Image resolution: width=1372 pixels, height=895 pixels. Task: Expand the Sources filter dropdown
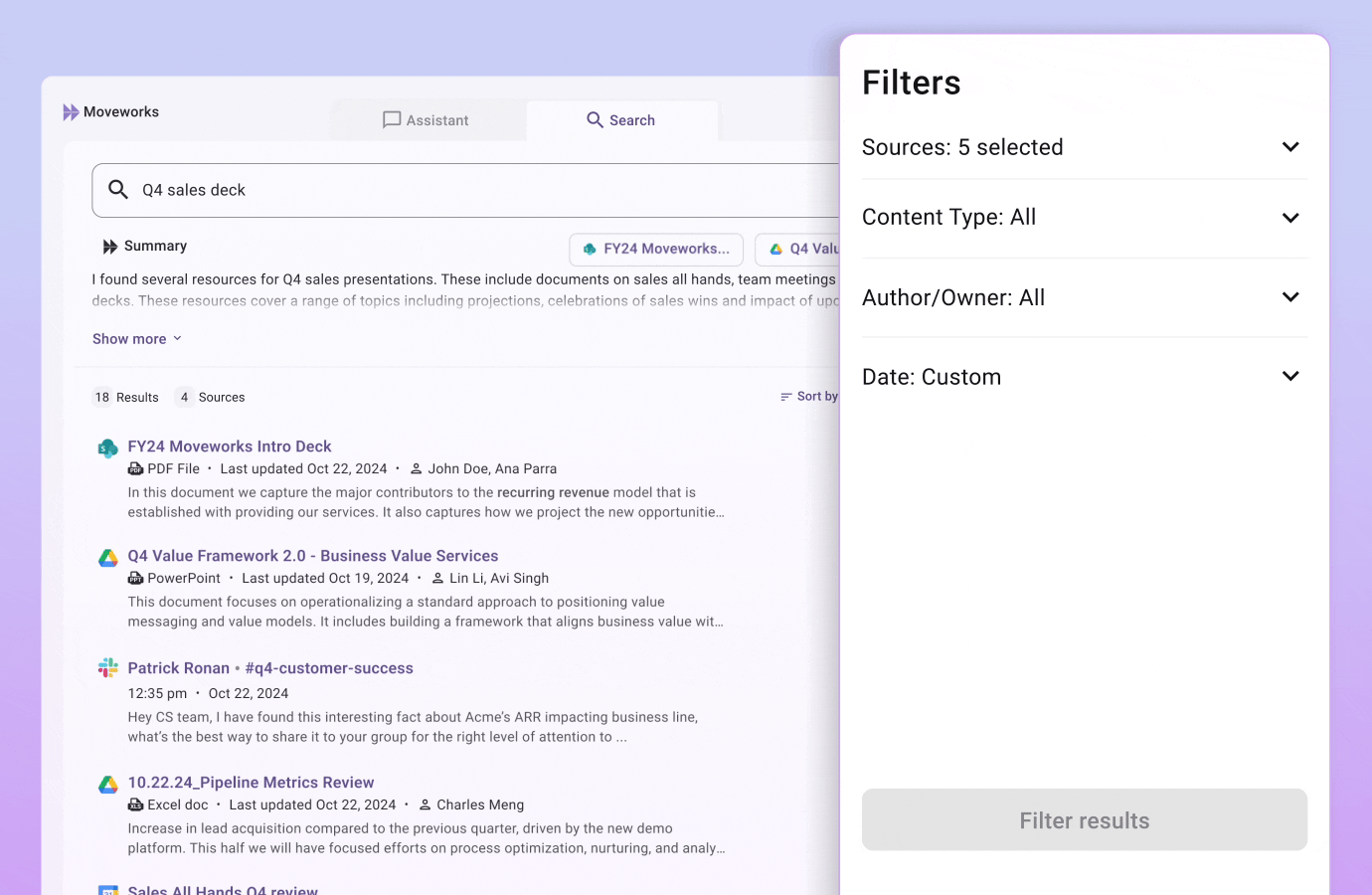pos(1289,147)
